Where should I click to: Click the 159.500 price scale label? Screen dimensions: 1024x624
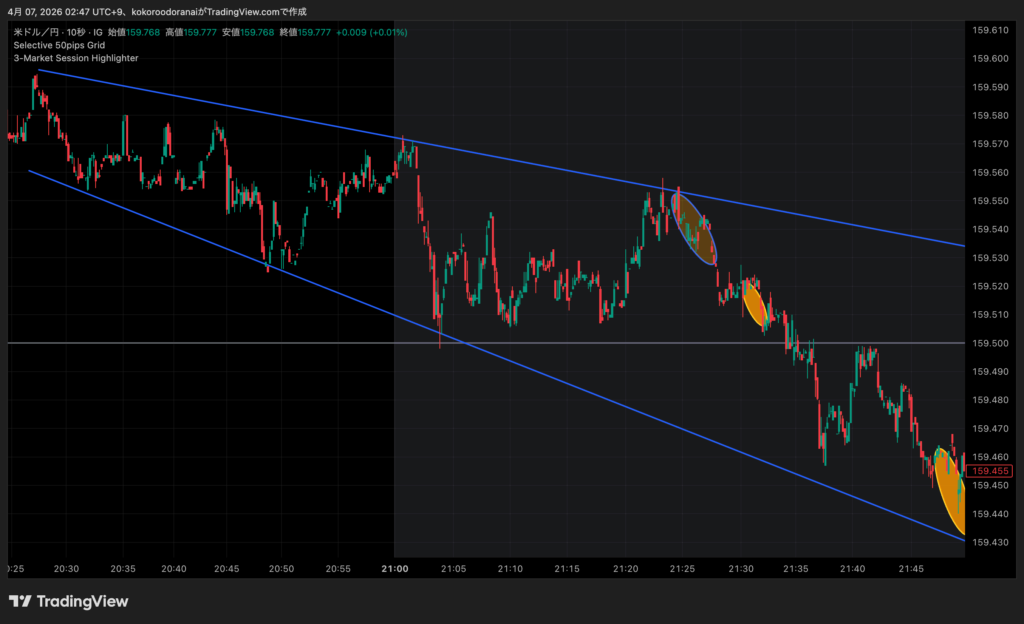(x=990, y=343)
